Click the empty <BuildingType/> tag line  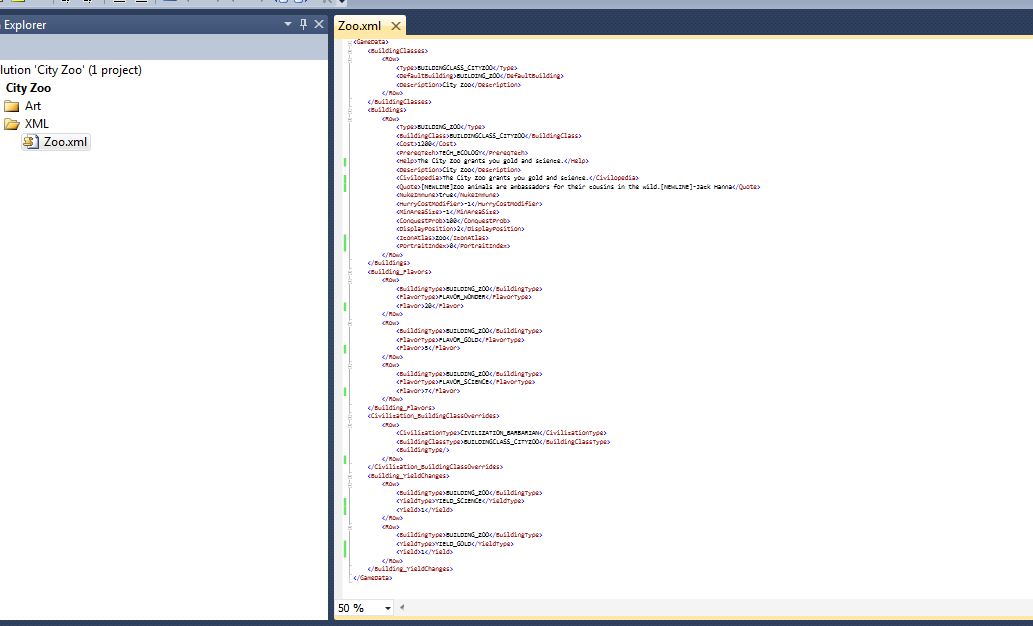(422, 450)
